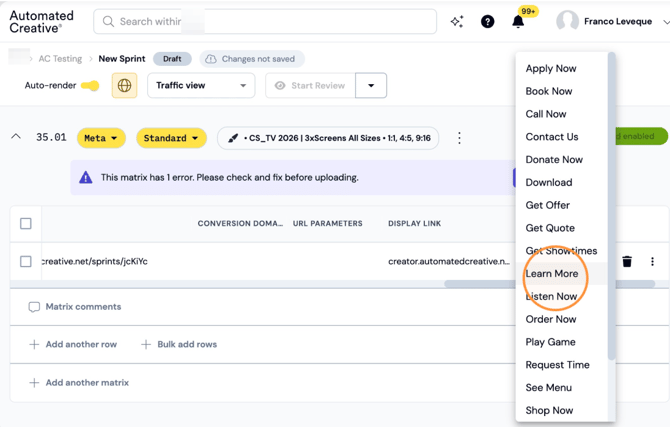Click the Start Review button
This screenshot has width=670, height=427.
coord(310,85)
